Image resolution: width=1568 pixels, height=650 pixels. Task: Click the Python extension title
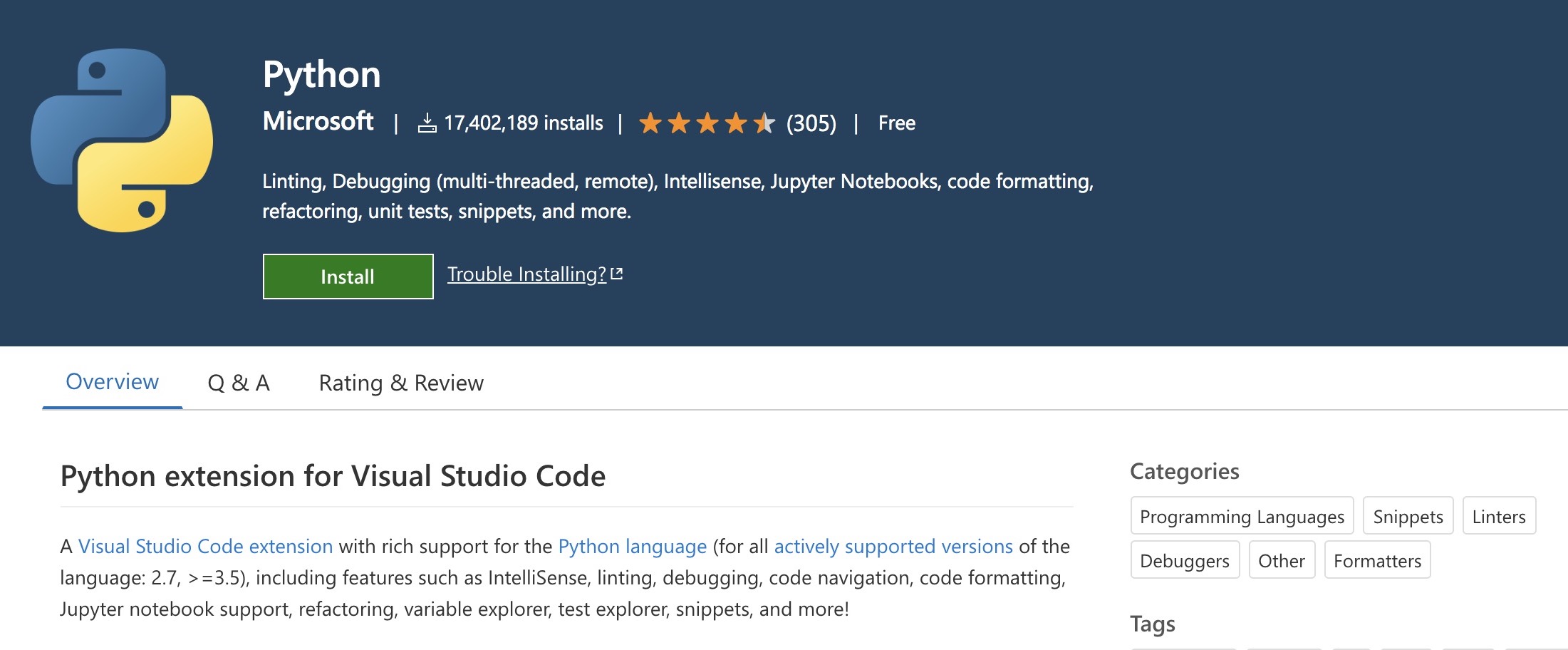click(322, 75)
